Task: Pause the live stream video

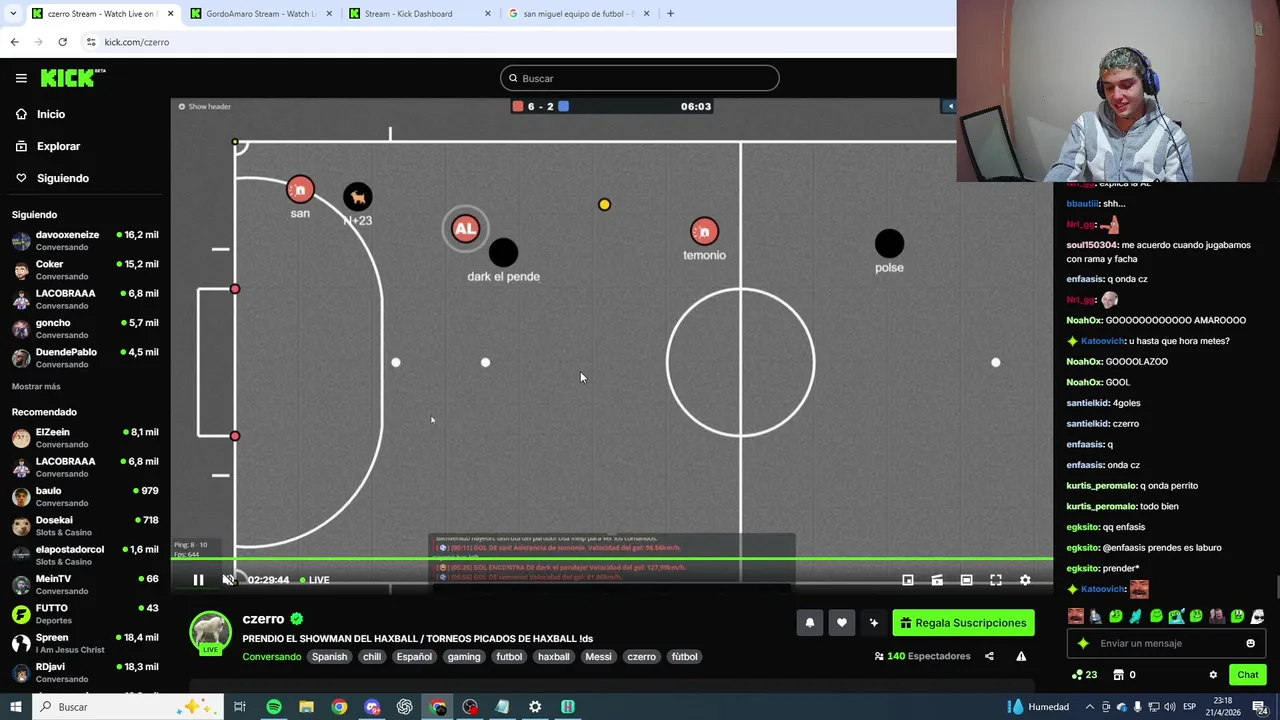Action: coord(198,580)
